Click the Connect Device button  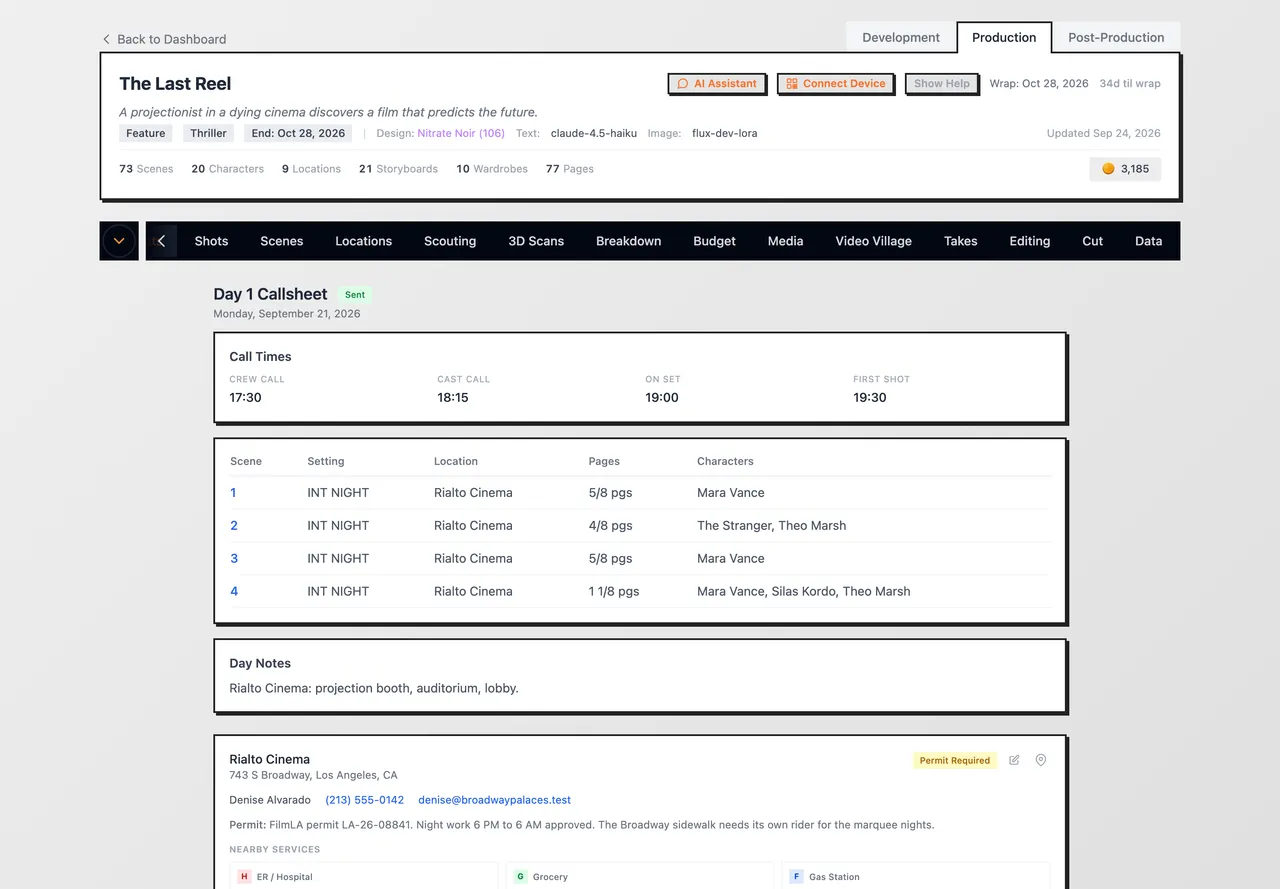pyautogui.click(x=835, y=84)
